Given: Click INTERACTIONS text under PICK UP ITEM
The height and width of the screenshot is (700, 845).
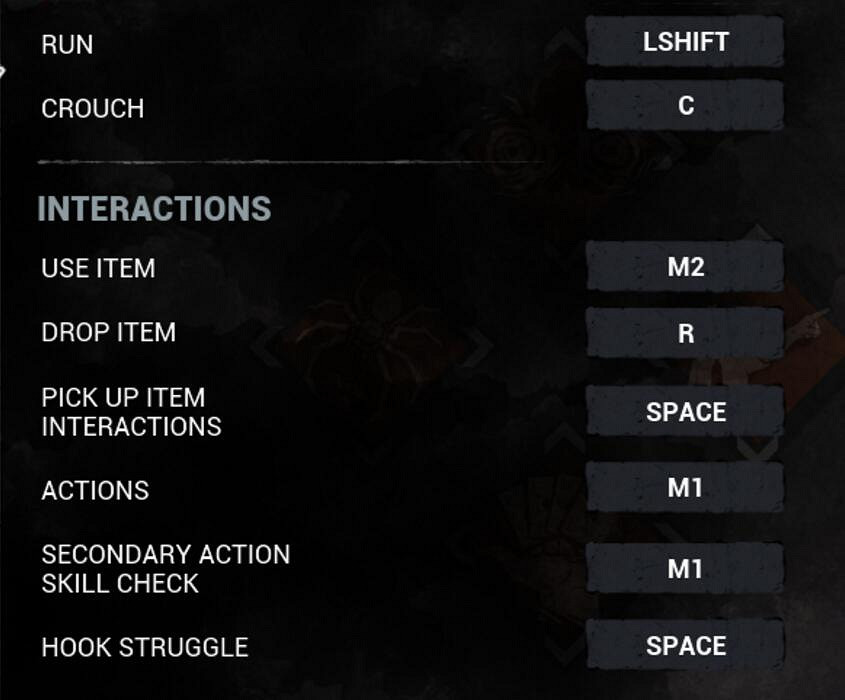Looking at the screenshot, I should coord(131,426).
